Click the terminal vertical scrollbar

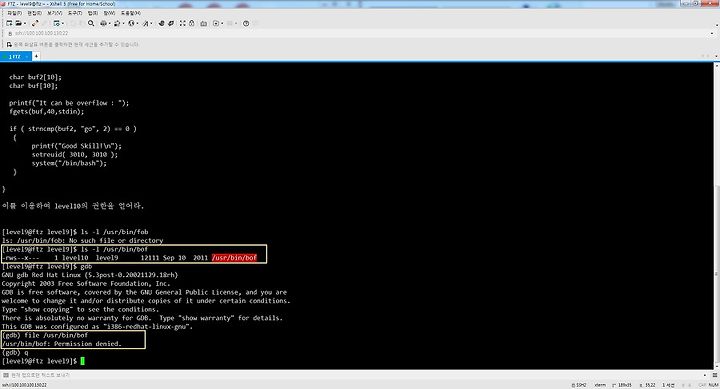click(x=716, y=216)
